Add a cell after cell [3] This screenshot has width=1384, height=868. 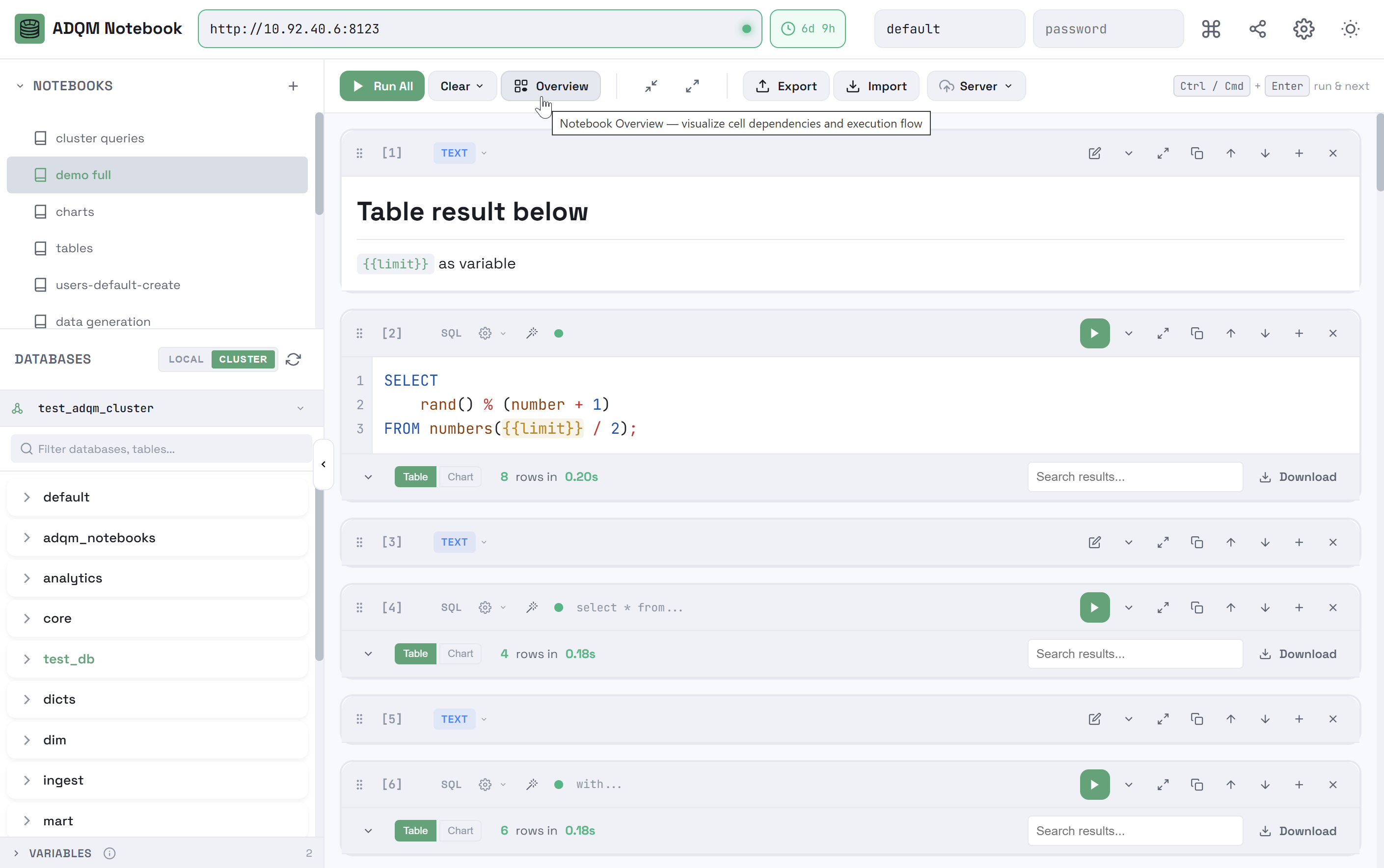[1299, 542]
